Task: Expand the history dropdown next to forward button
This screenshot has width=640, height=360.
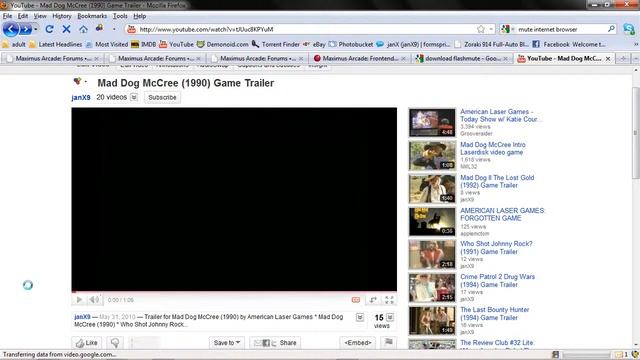Action: click(36, 29)
